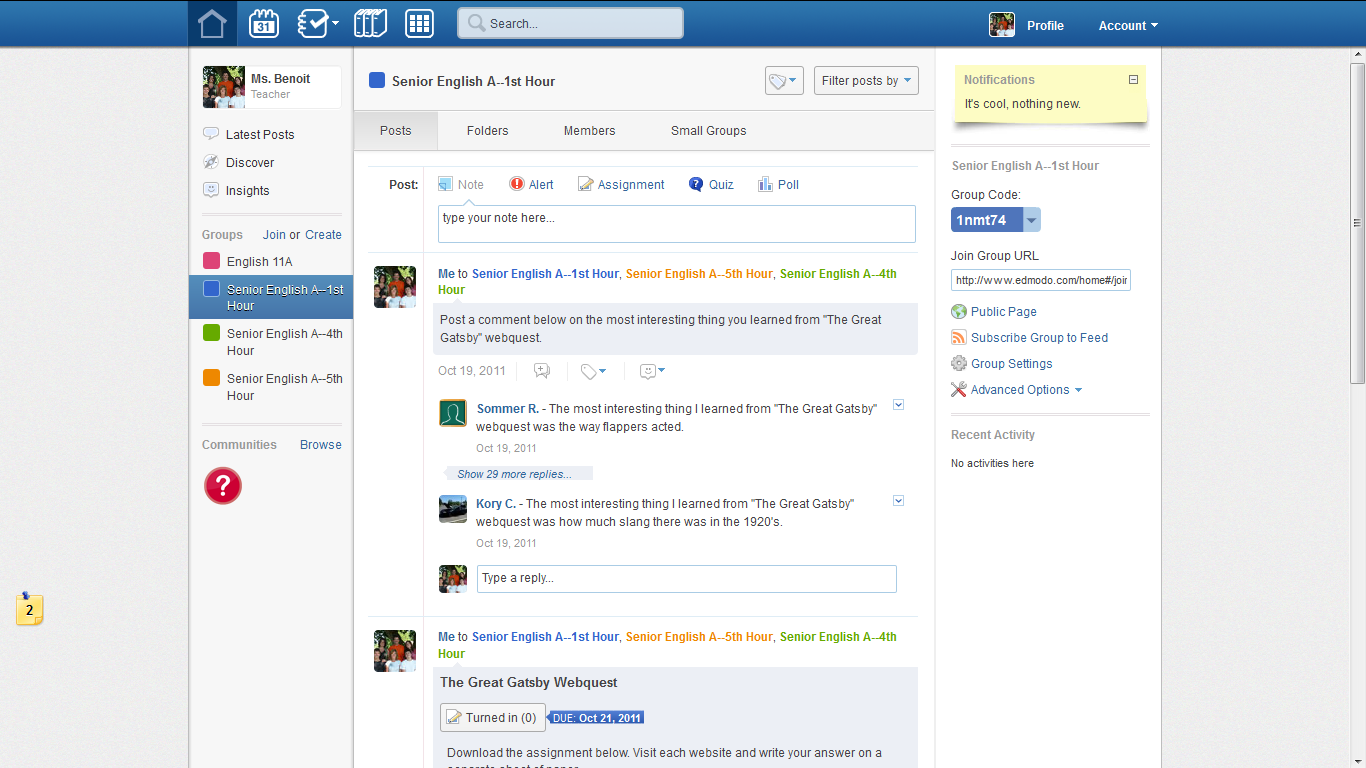
Task: Open the yellow sticky note with 2
Action: (x=29, y=608)
